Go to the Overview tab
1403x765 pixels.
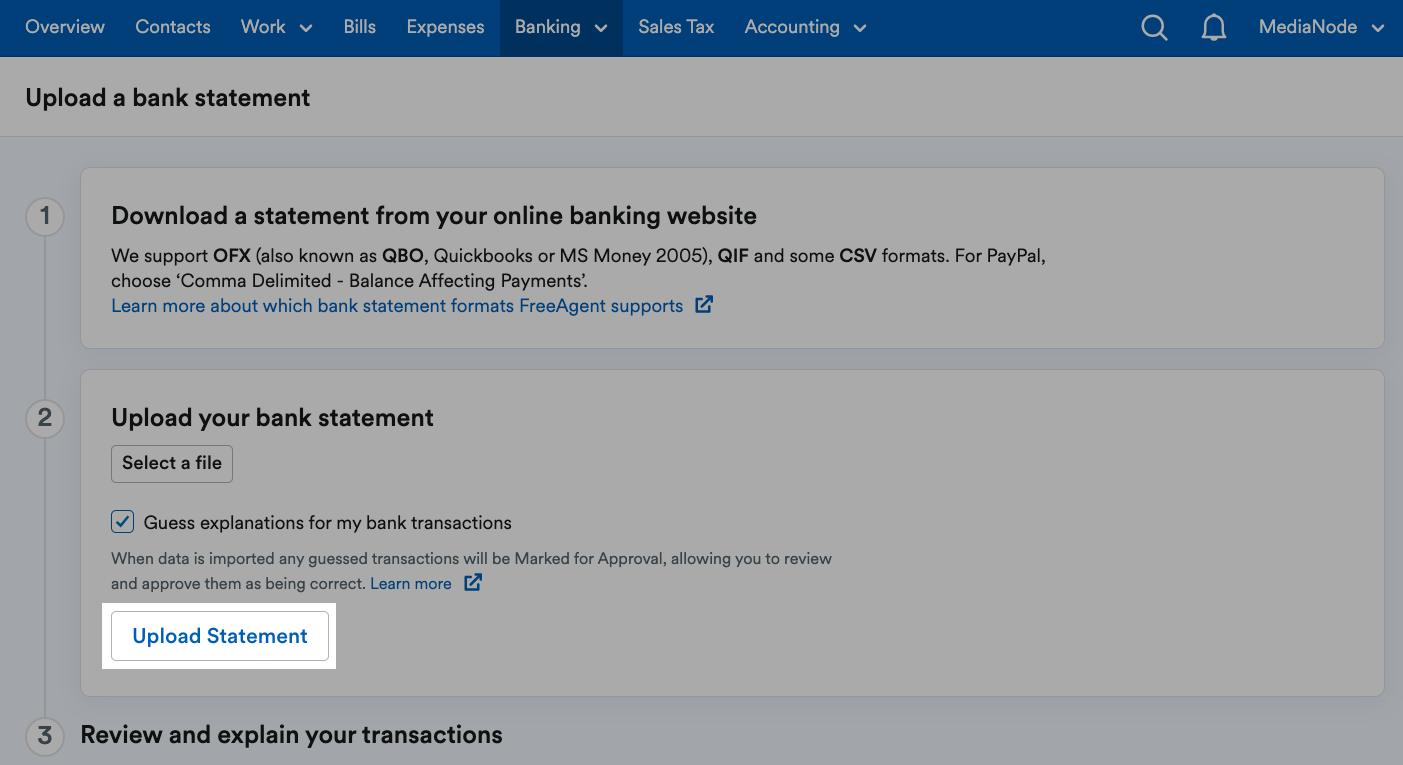pyautogui.click(x=65, y=27)
